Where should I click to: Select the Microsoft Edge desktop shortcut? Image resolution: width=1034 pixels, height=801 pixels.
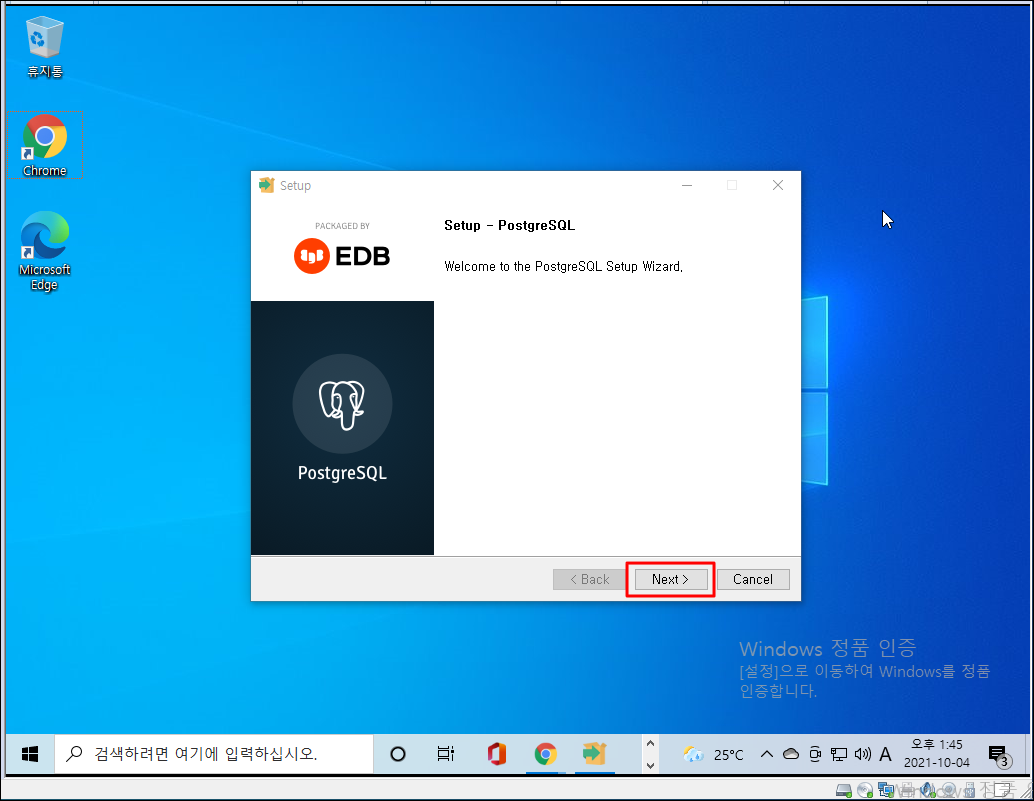[x=44, y=251]
